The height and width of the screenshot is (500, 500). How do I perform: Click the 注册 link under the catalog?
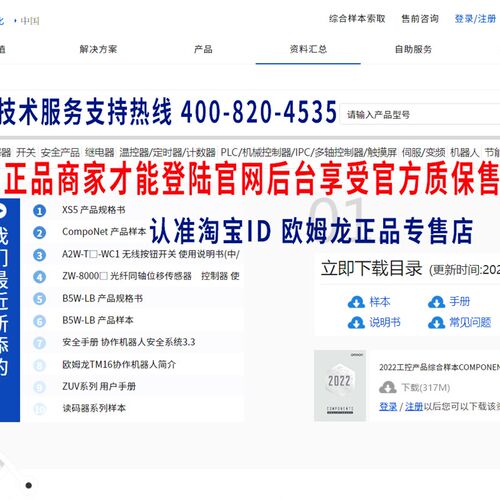point(414,407)
